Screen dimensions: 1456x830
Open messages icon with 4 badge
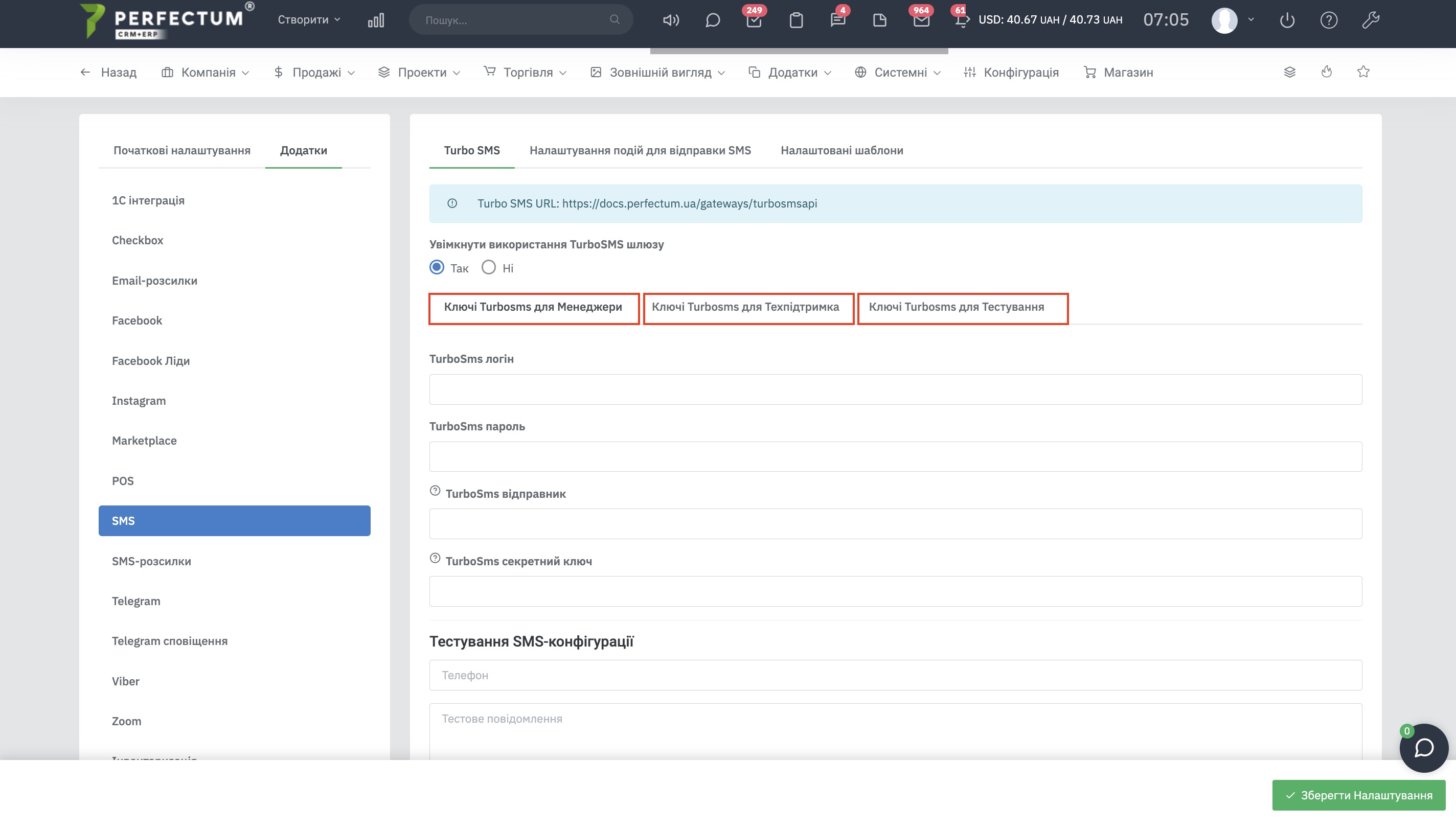(838, 20)
